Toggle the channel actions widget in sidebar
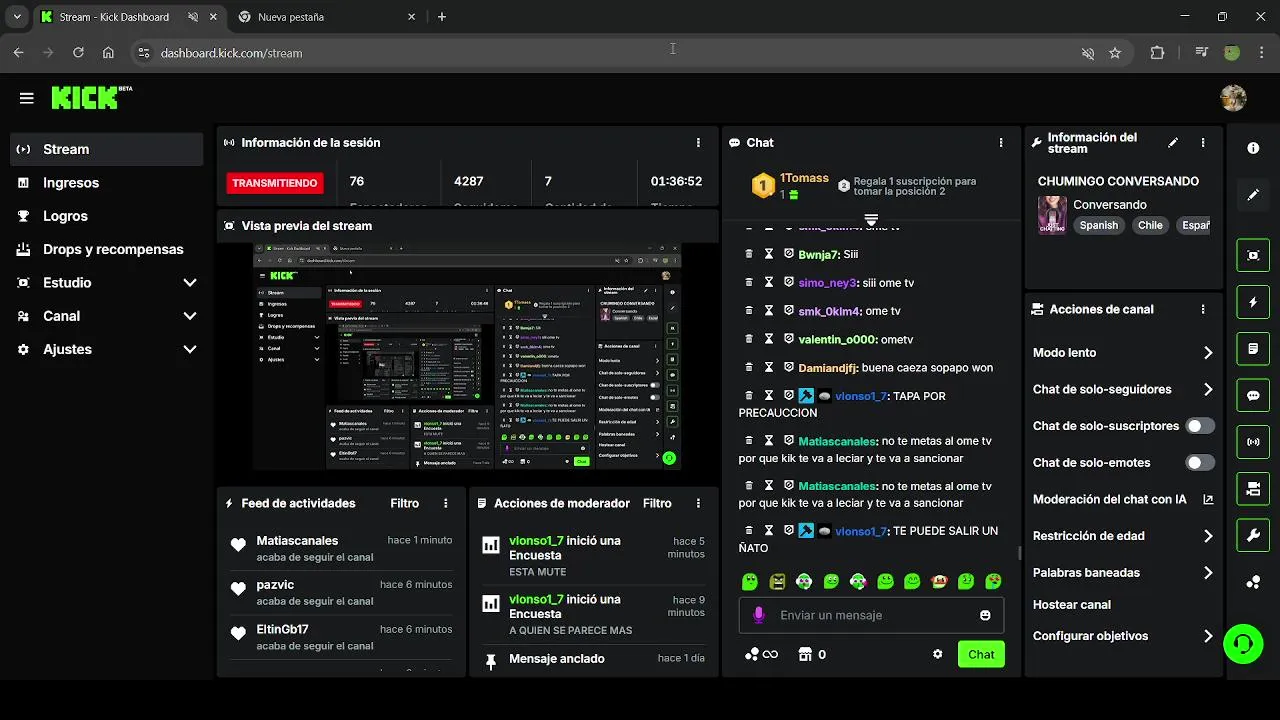The height and width of the screenshot is (720, 1280). pyautogui.click(x=1253, y=488)
